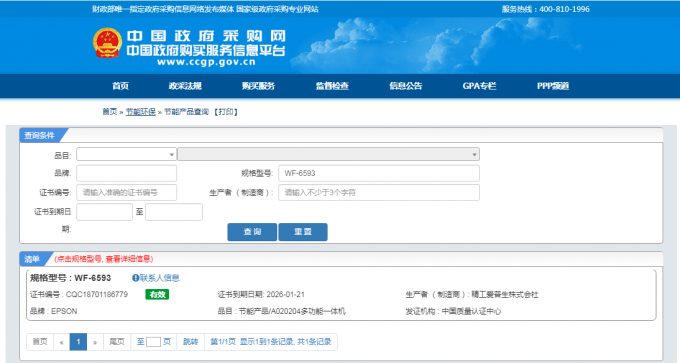The image size is (680, 363).
Task: Click the expiry date 2026-01-21 text
Action: pyautogui.click(x=285, y=294)
